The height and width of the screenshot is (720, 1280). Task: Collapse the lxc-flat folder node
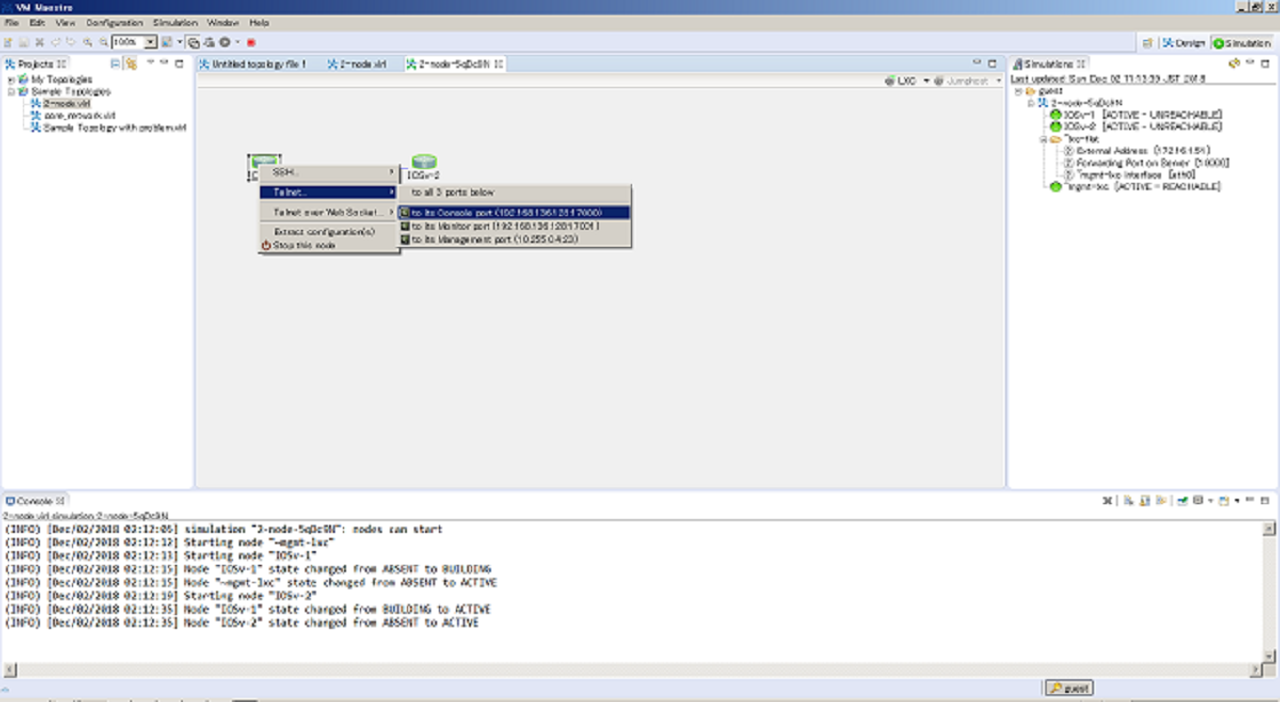pyautogui.click(x=1043, y=139)
